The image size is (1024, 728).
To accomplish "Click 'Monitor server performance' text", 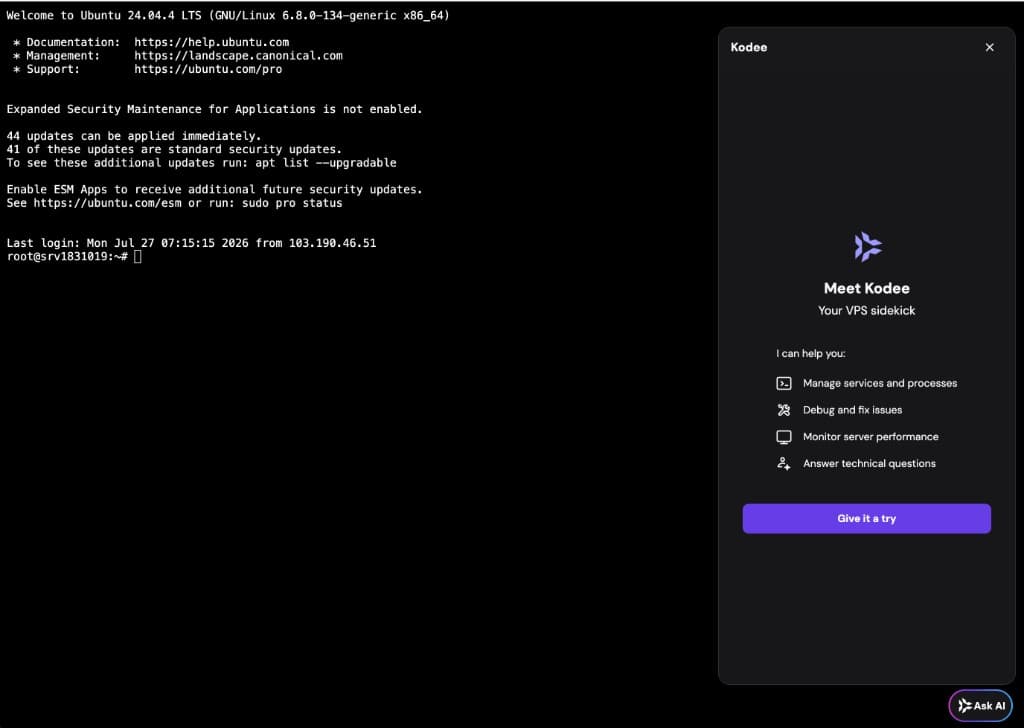I will pyautogui.click(x=871, y=437).
